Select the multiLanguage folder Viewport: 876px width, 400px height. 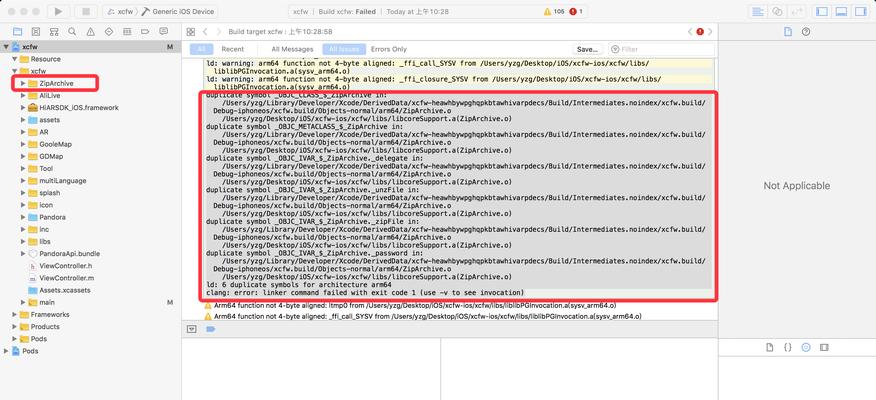click(63, 181)
